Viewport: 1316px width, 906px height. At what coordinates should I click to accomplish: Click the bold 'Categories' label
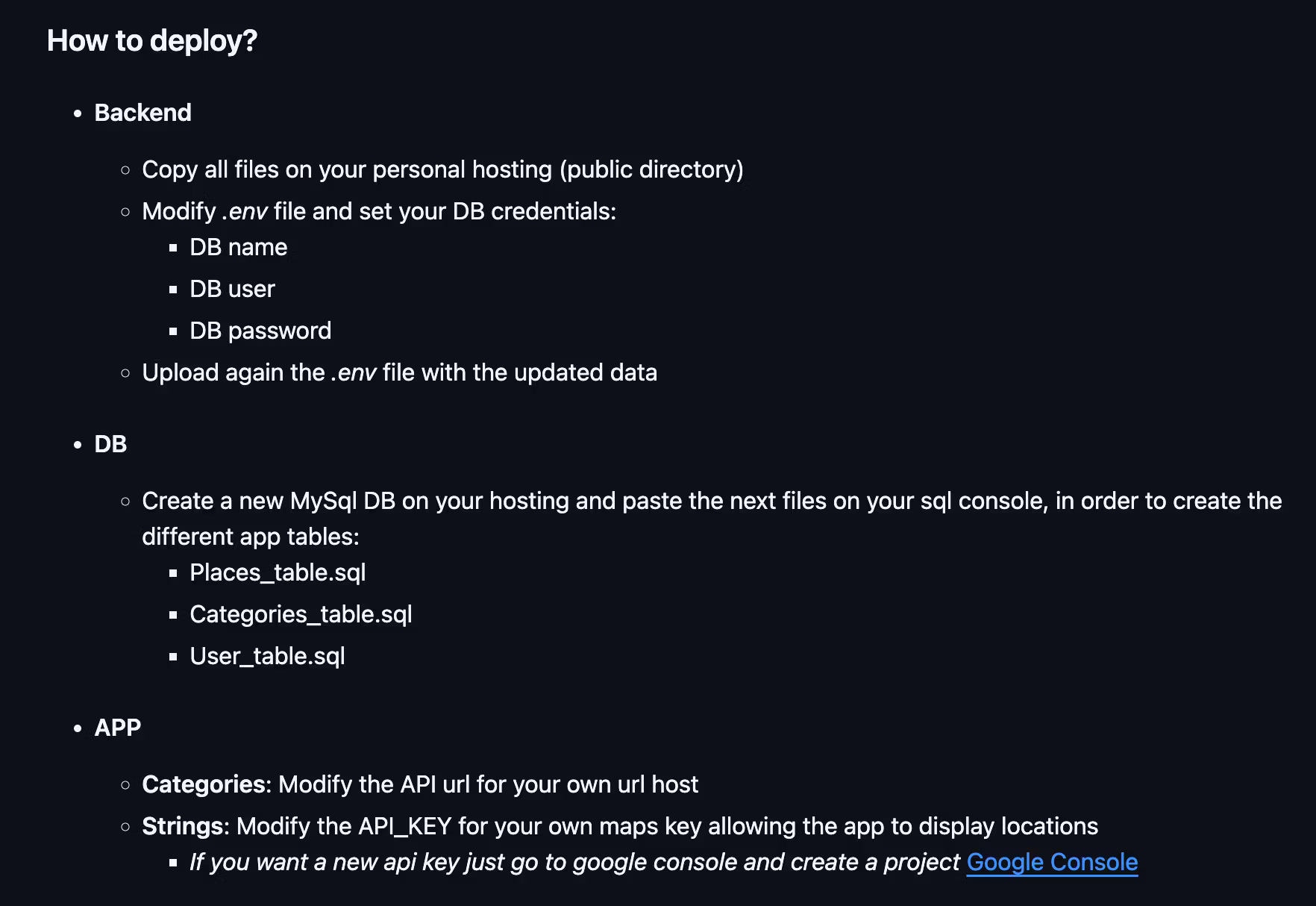click(x=204, y=784)
